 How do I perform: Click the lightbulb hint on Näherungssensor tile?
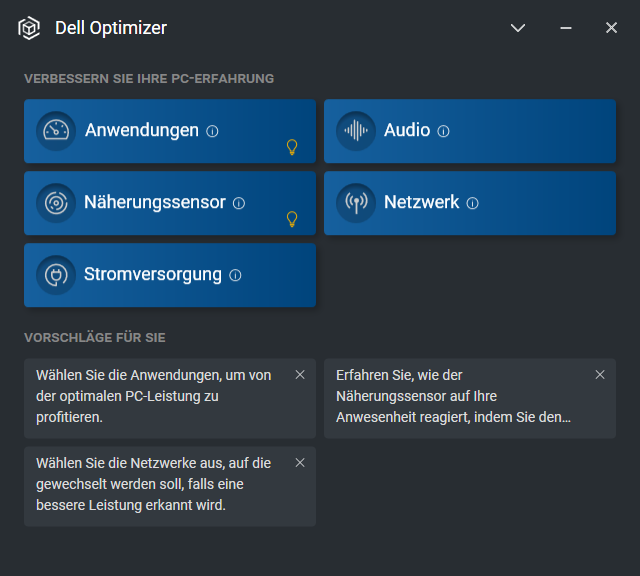click(292, 219)
